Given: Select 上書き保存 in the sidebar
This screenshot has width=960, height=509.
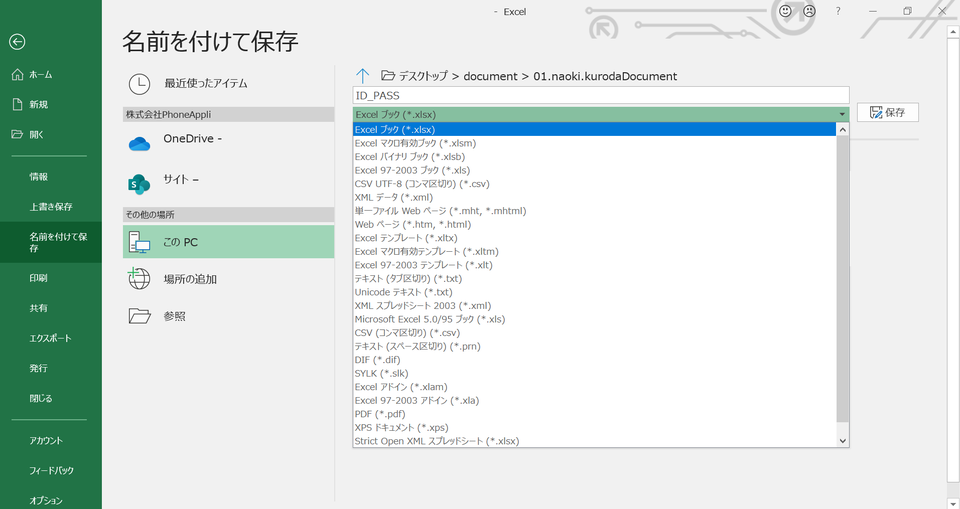Looking at the screenshot, I should (51, 207).
